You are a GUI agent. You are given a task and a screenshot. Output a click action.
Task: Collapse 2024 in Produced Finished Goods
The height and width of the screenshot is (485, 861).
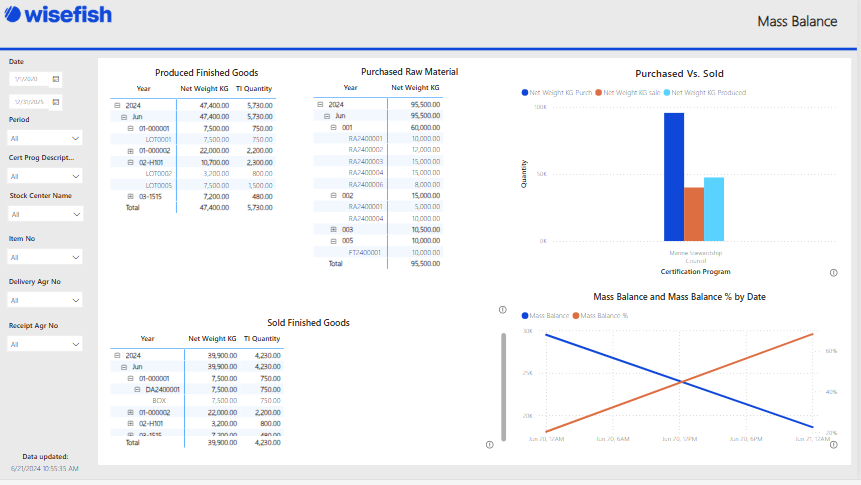coord(117,105)
